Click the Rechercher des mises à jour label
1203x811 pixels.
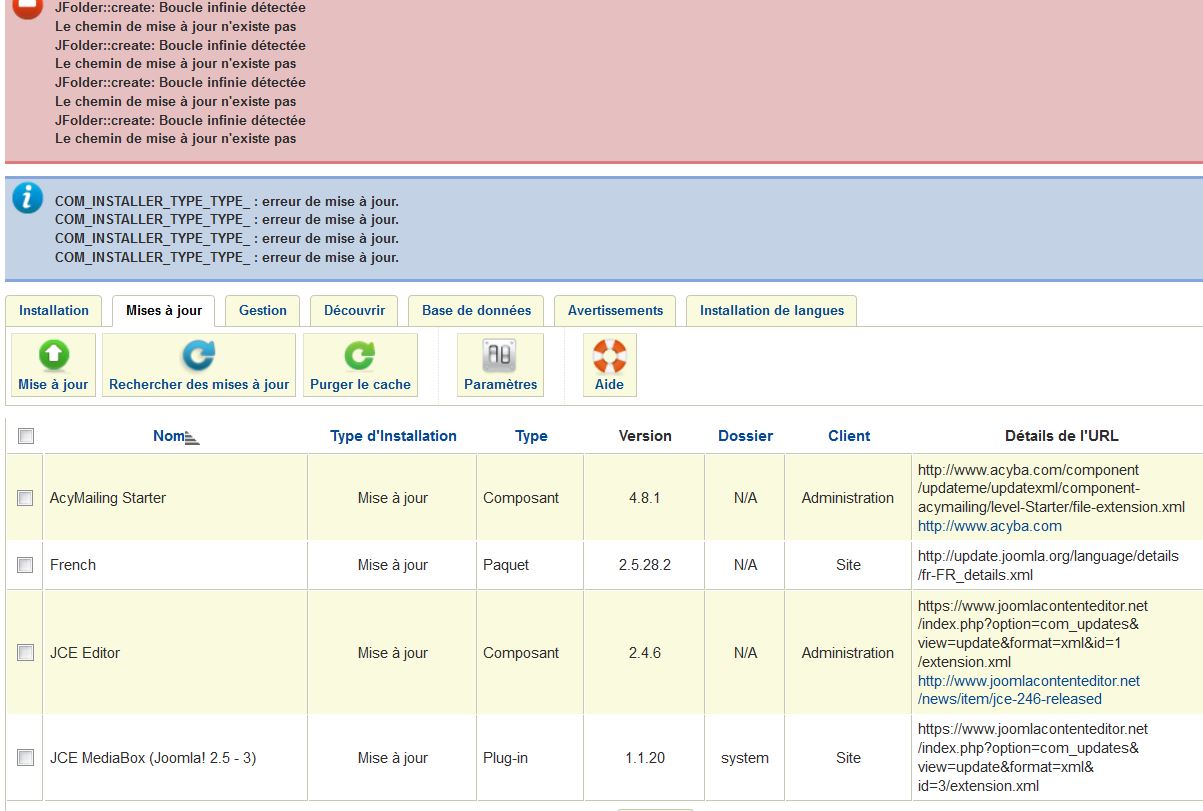coord(199,384)
